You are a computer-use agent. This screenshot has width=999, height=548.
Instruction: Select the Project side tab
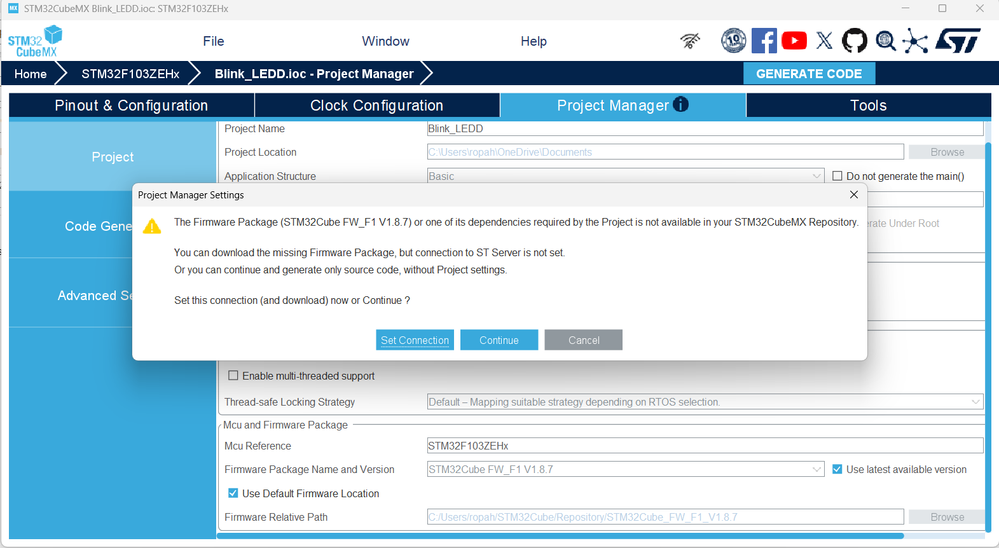pyautogui.click(x=113, y=156)
